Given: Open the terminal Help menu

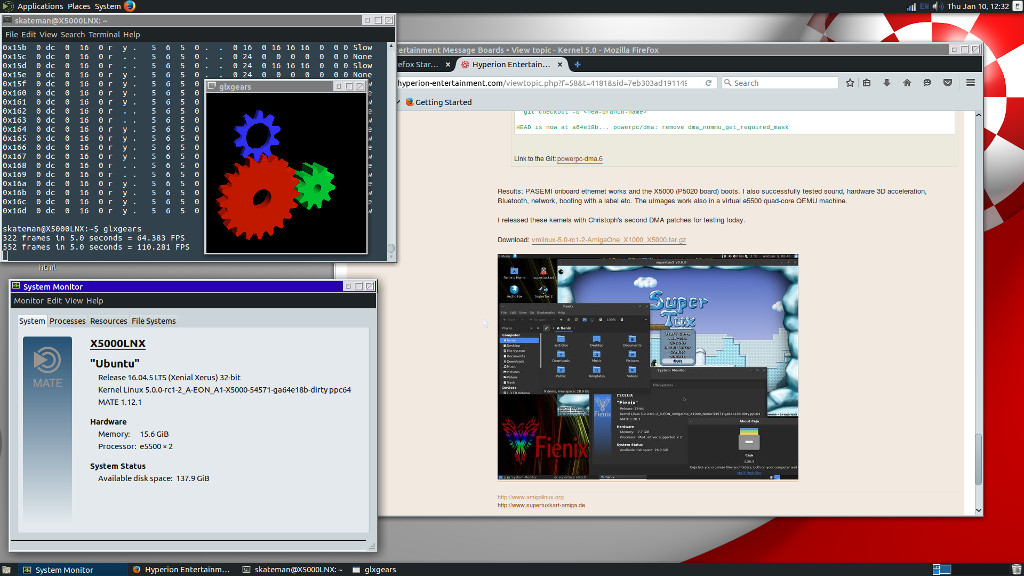Looking at the screenshot, I should pyautogui.click(x=131, y=35).
